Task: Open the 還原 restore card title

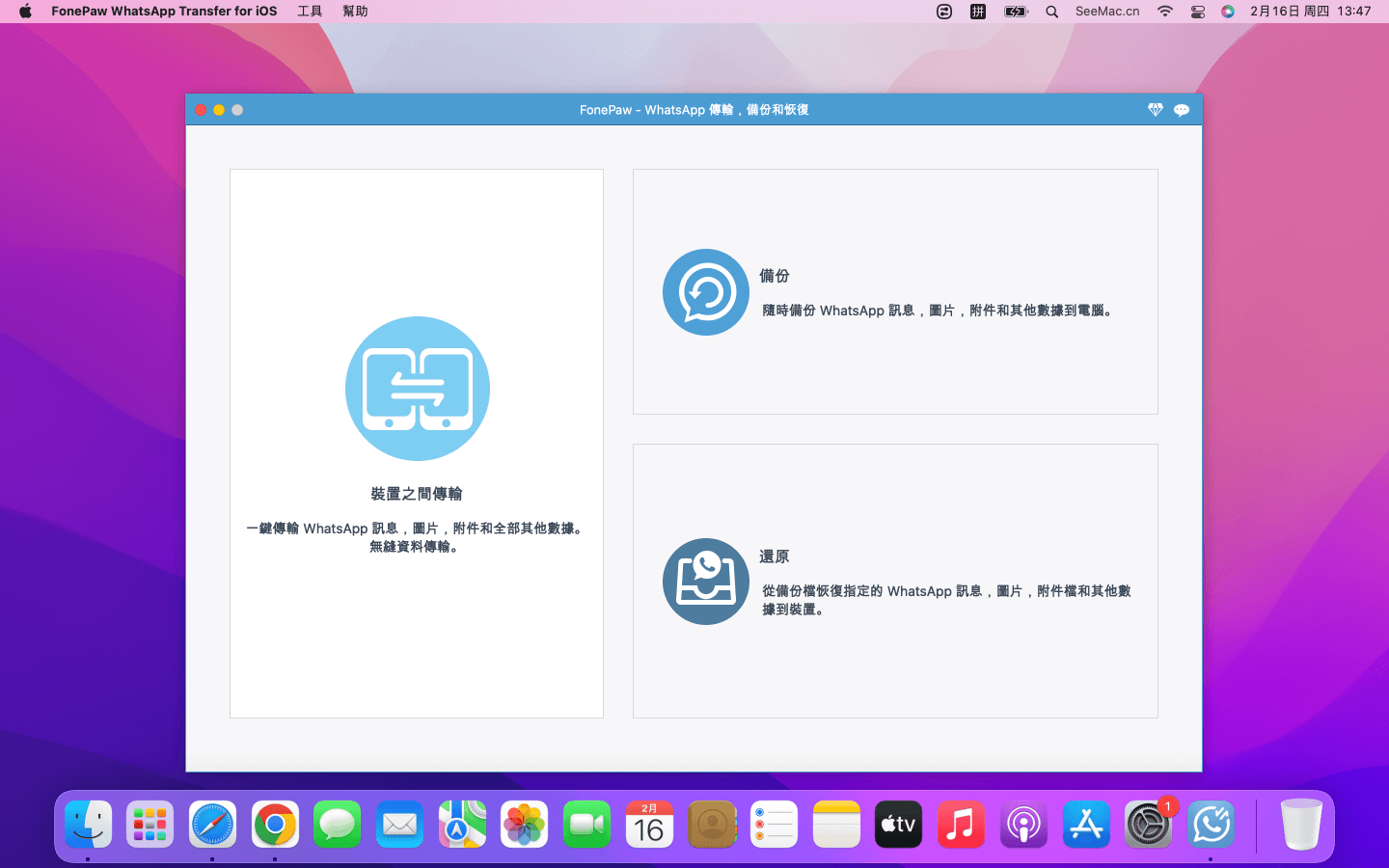Action: tap(775, 556)
